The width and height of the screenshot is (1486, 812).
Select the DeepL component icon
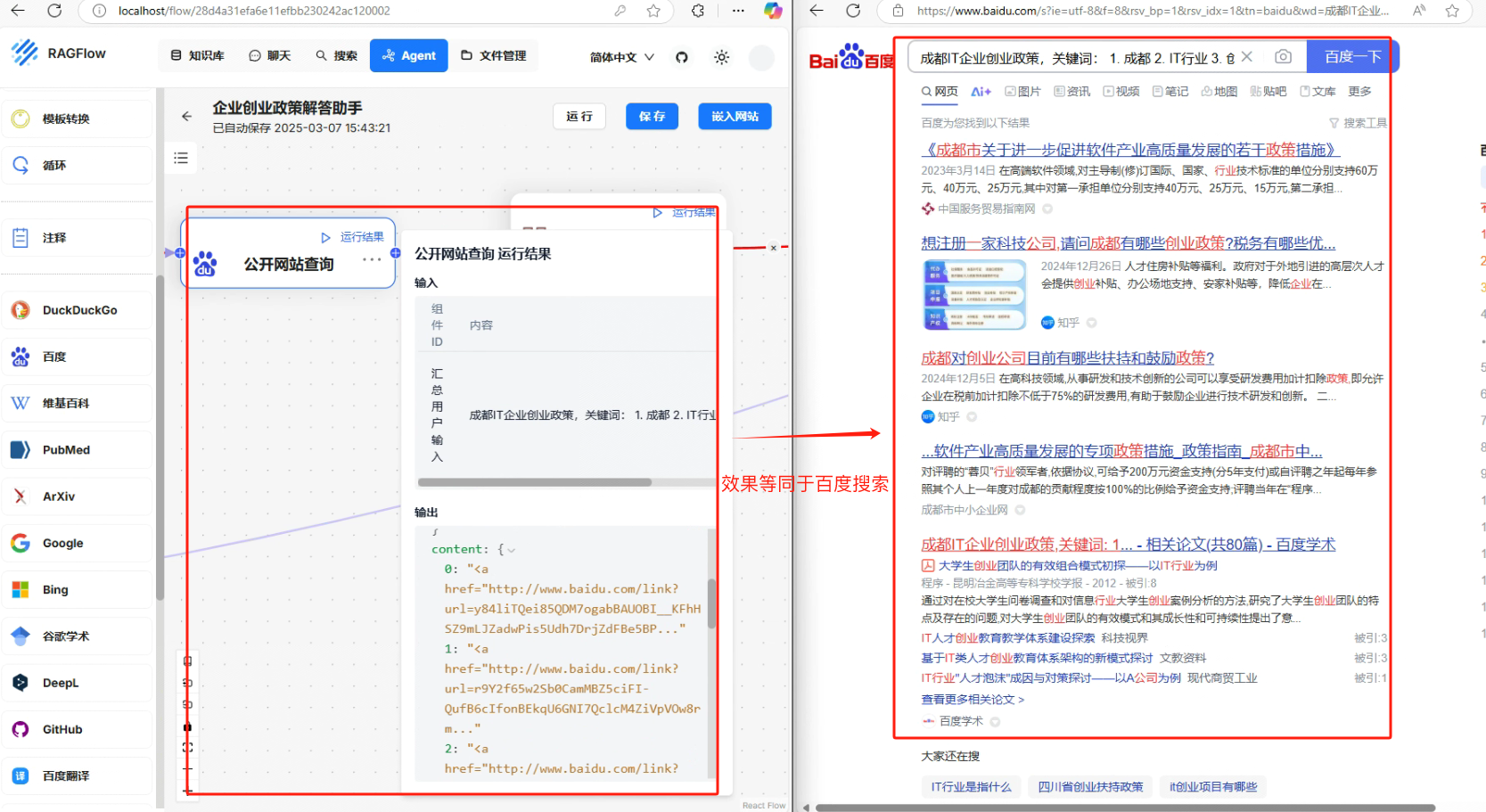(21, 683)
